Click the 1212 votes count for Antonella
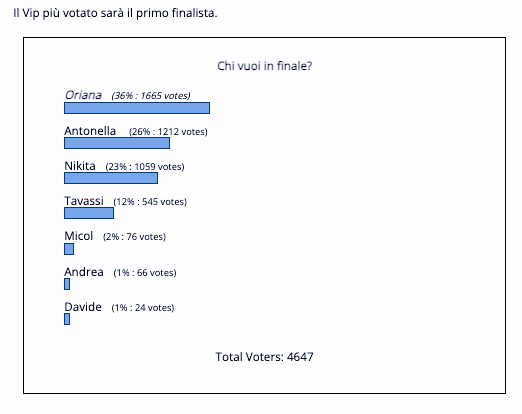This screenshot has height=414, width=522. pyautogui.click(x=182, y=132)
